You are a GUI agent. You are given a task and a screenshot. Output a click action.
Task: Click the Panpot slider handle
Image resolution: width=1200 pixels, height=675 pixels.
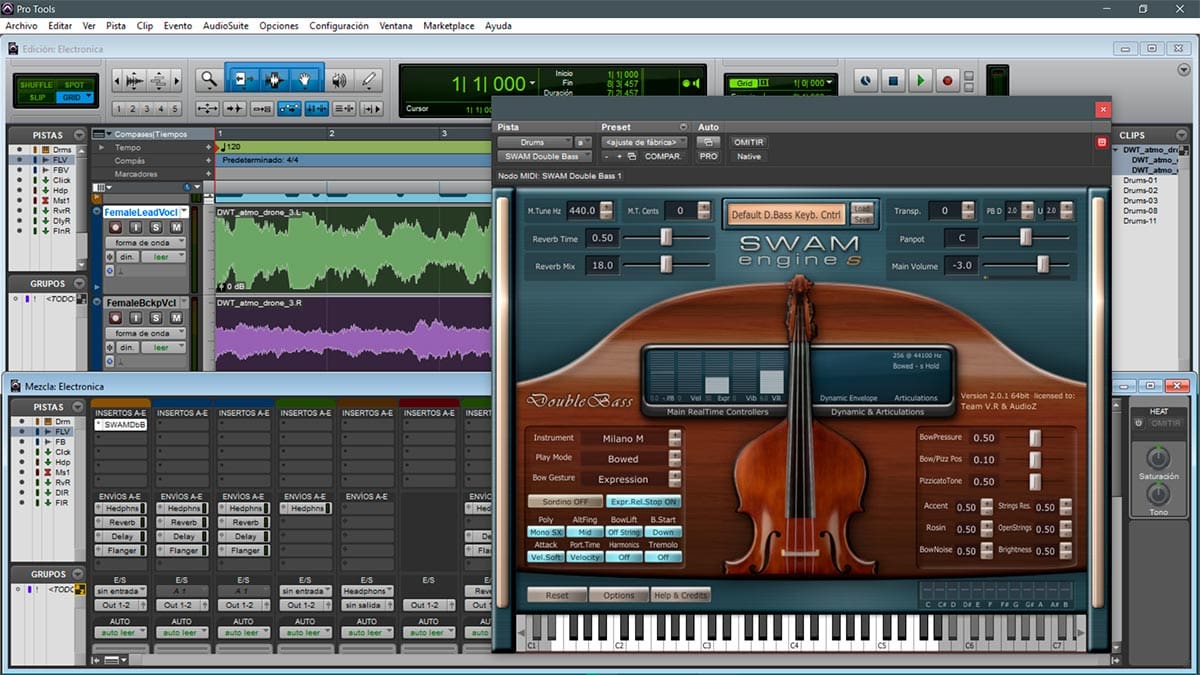coord(1025,237)
